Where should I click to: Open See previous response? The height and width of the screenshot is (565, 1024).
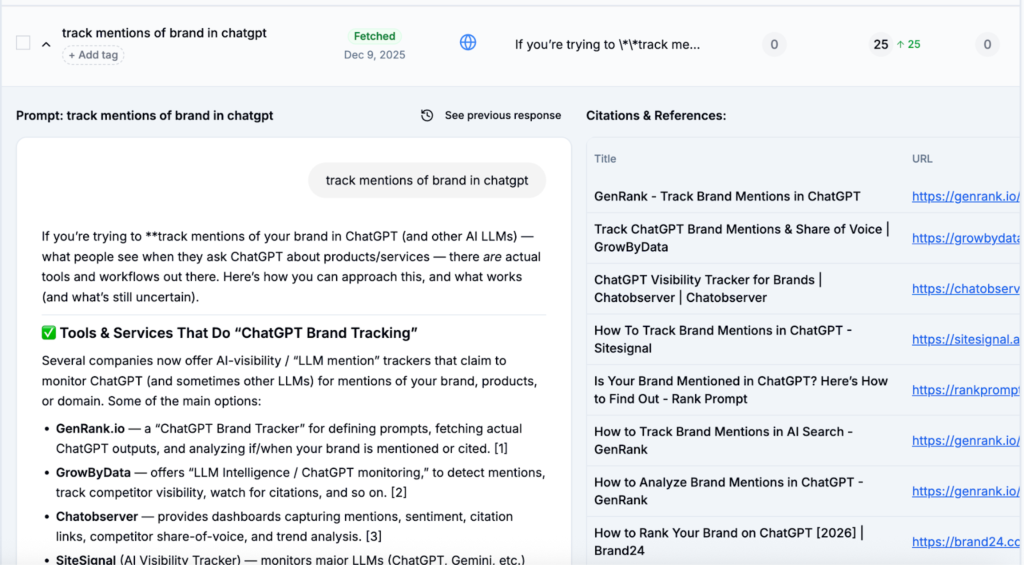pos(502,116)
